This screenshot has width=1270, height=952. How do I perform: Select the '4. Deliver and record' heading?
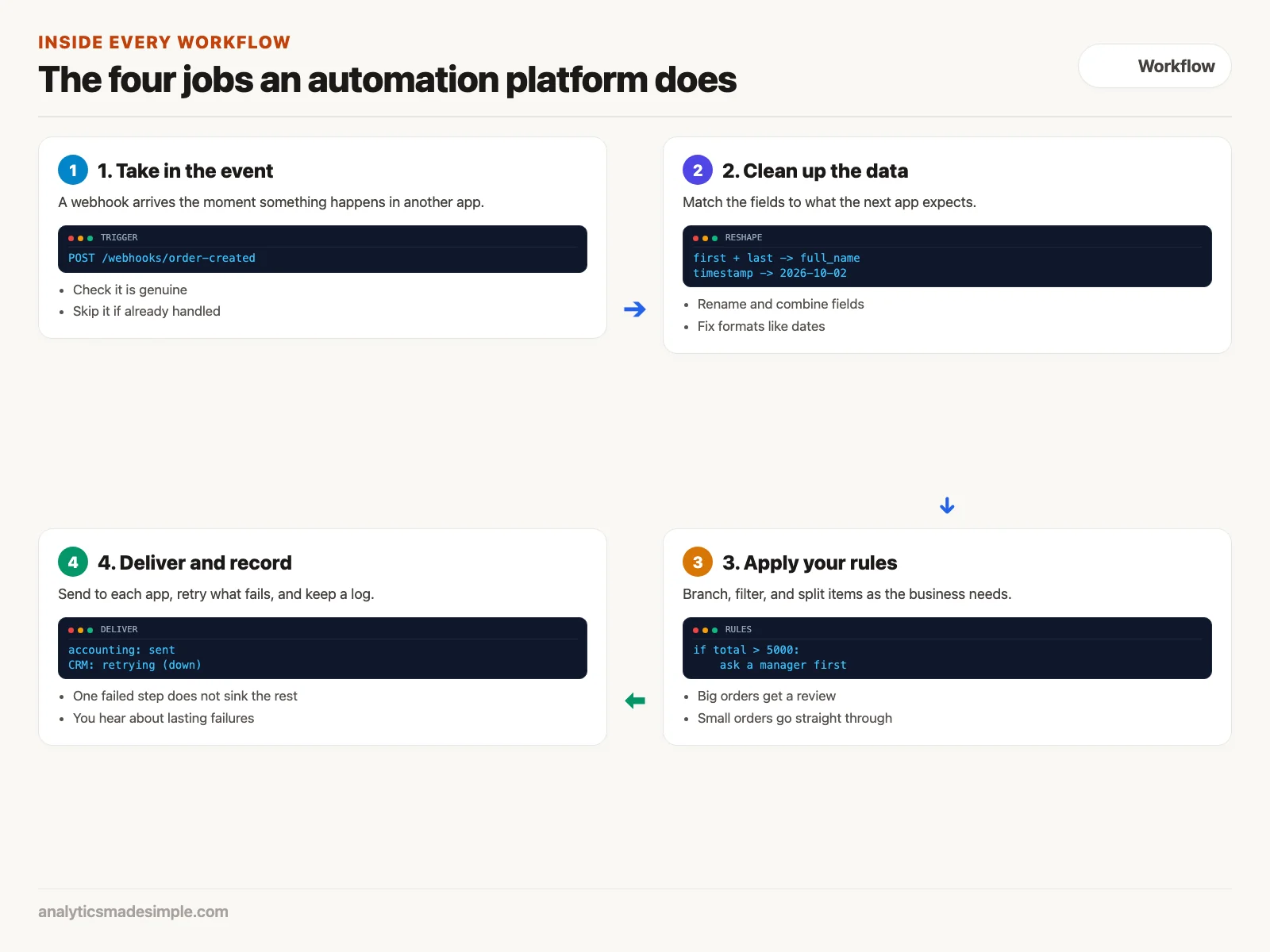[194, 562]
